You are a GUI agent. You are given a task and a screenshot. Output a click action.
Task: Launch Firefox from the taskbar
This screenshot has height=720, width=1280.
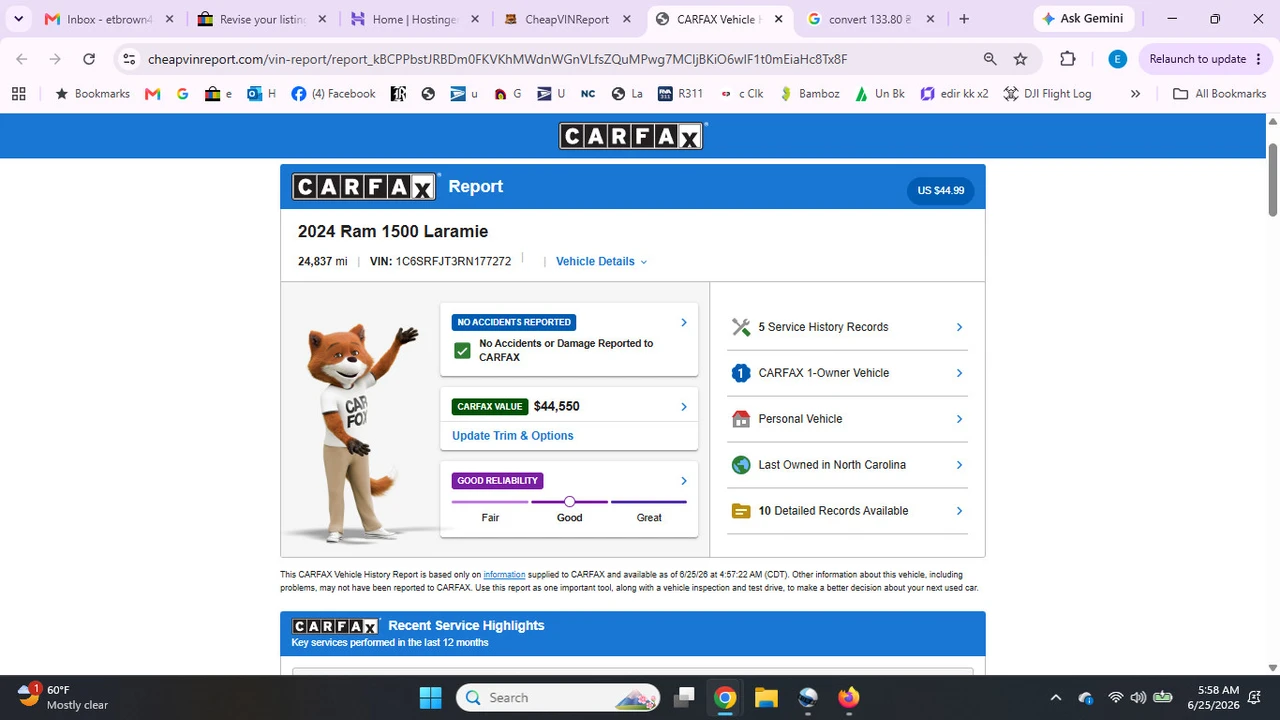coord(848,697)
